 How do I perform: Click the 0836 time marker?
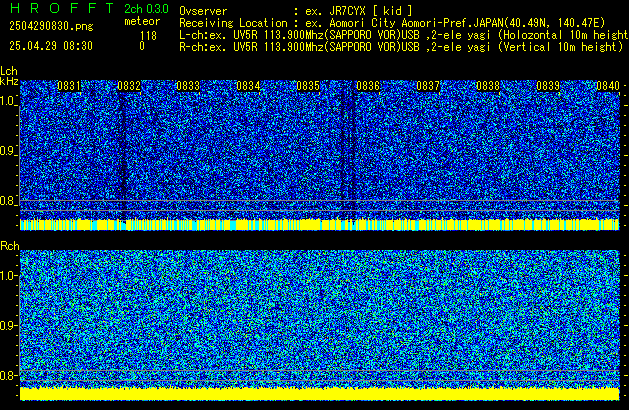click(x=368, y=86)
